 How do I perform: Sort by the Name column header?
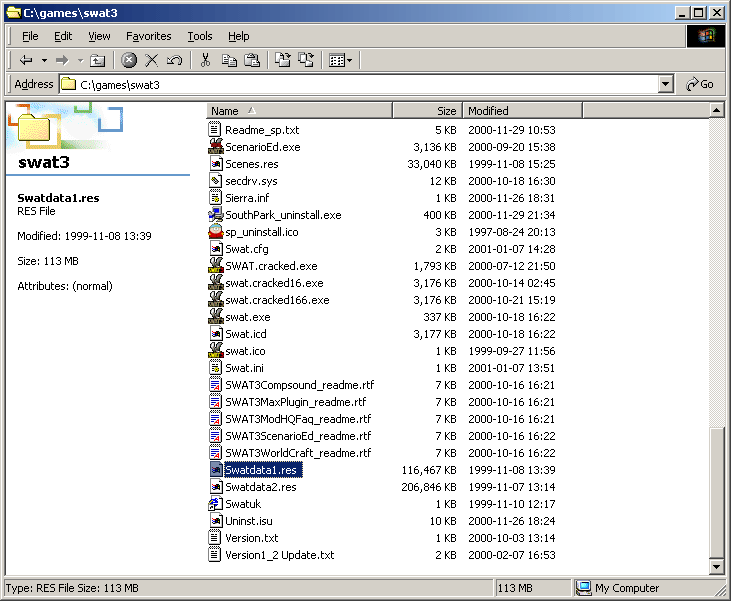299,111
